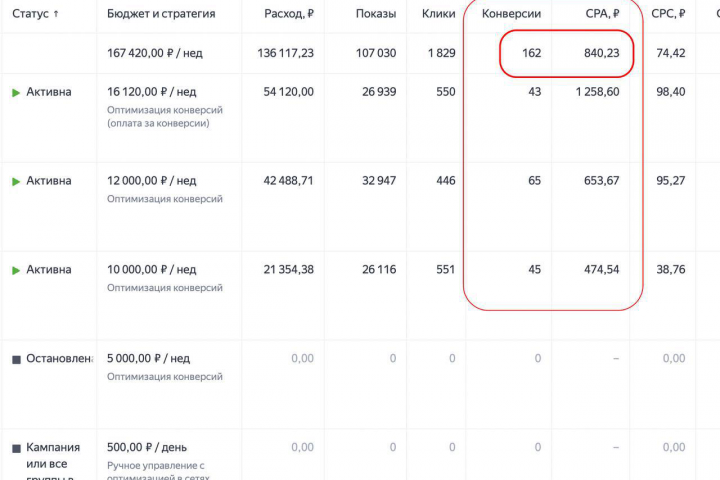
Task: Select total conversions value 162
Action: (531, 53)
